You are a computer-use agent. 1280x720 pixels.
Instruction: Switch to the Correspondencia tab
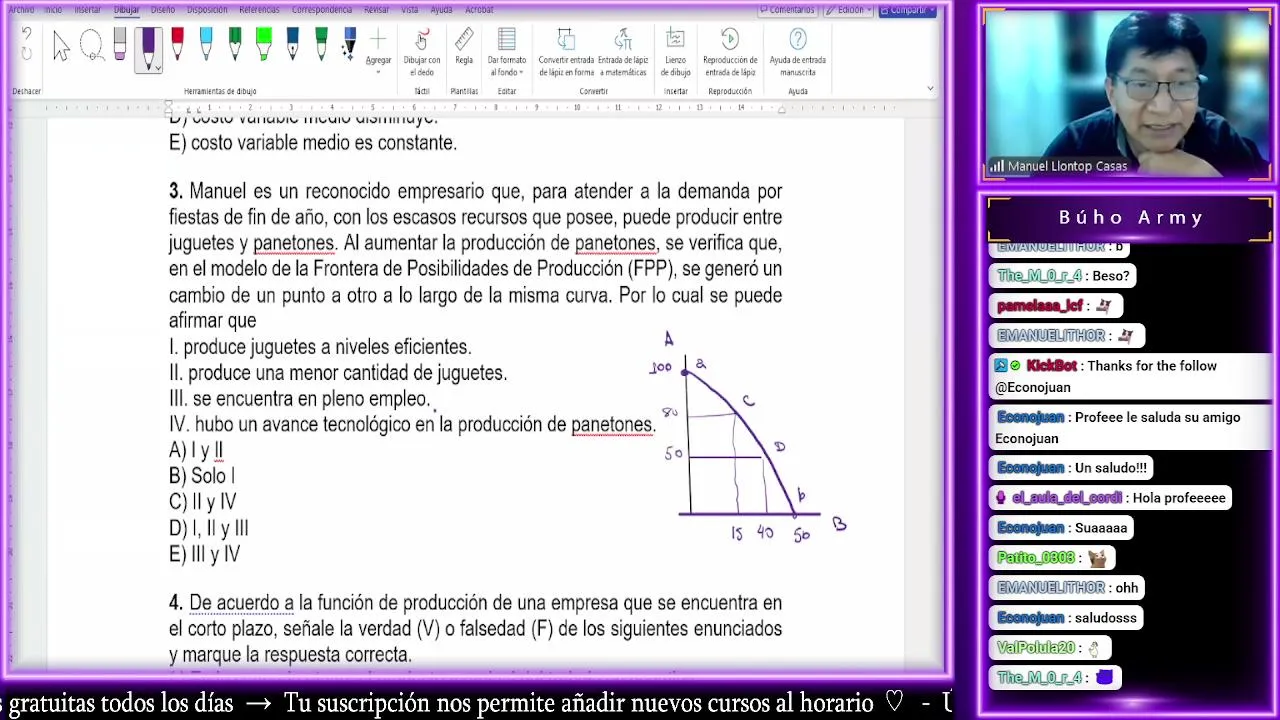tap(322, 10)
